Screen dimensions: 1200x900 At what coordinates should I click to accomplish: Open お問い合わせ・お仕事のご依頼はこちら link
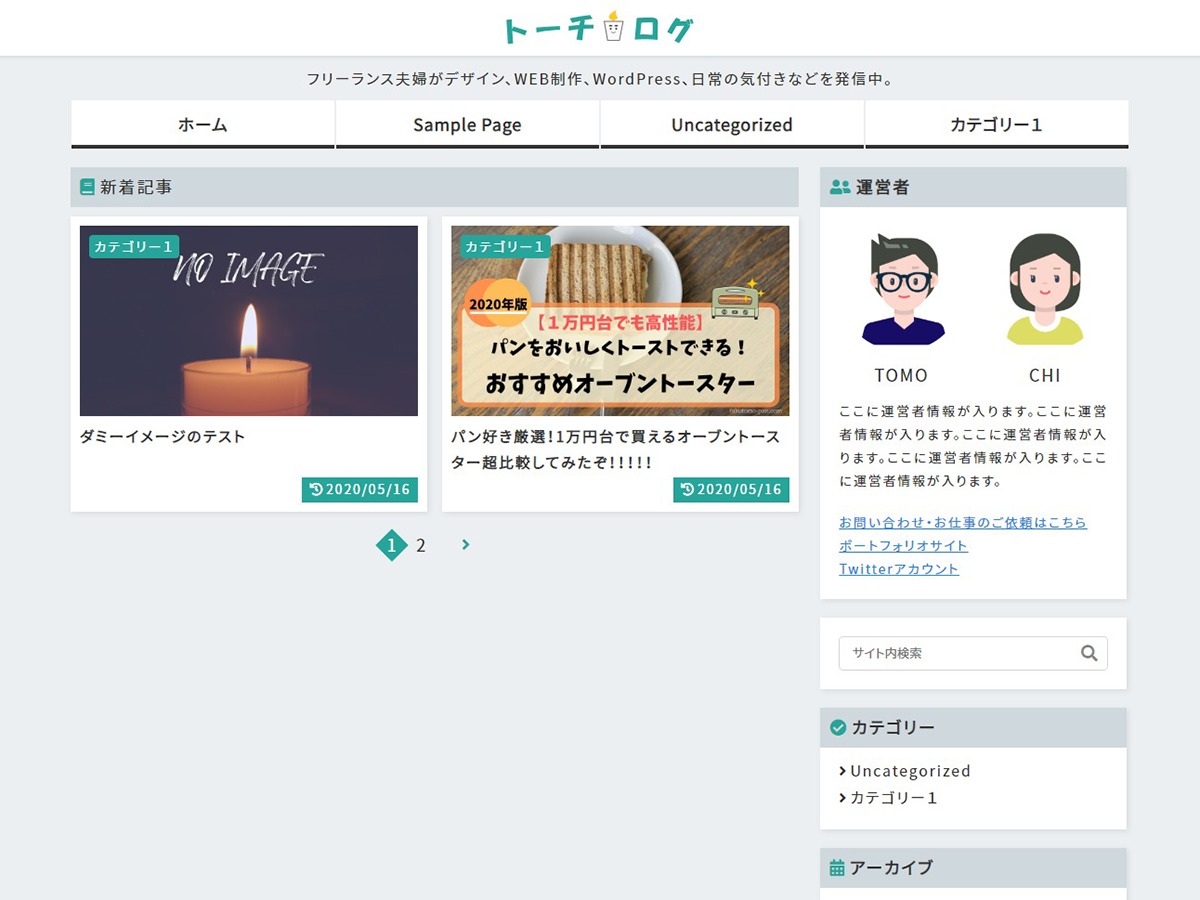click(963, 523)
